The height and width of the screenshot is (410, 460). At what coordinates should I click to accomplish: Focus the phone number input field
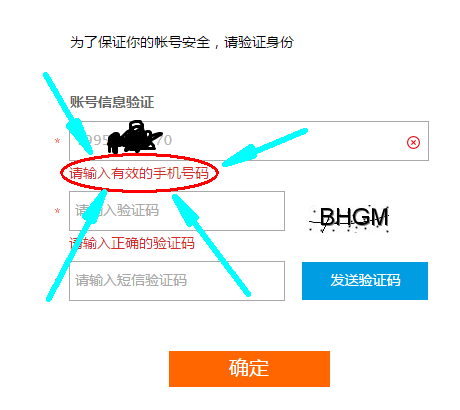[249, 141]
